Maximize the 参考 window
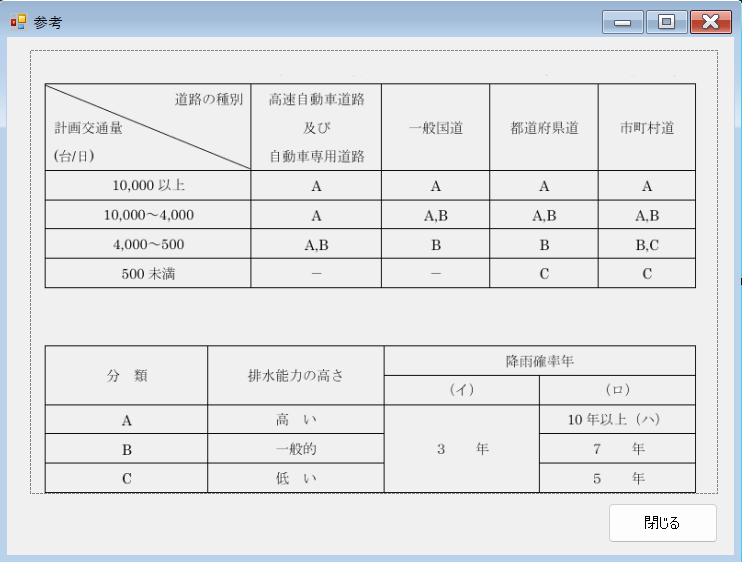Screen dimensions: 749x562 tap(666, 22)
